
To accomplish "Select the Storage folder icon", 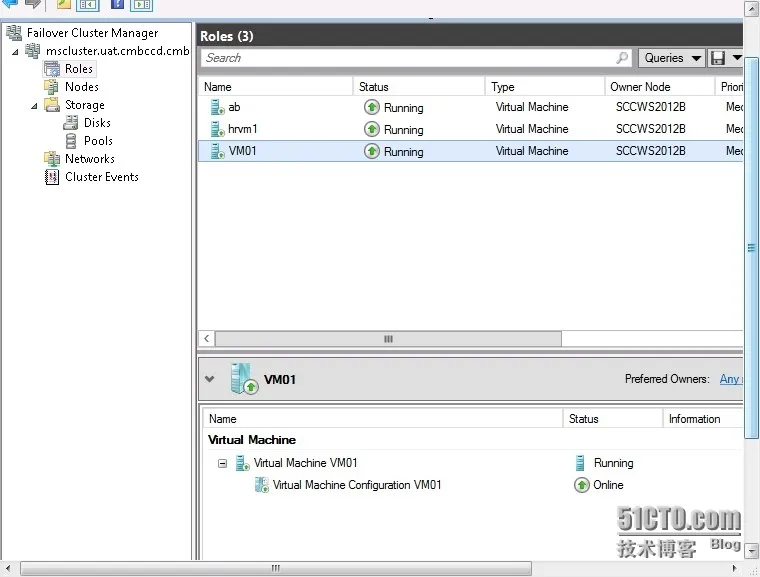I will (52, 104).
